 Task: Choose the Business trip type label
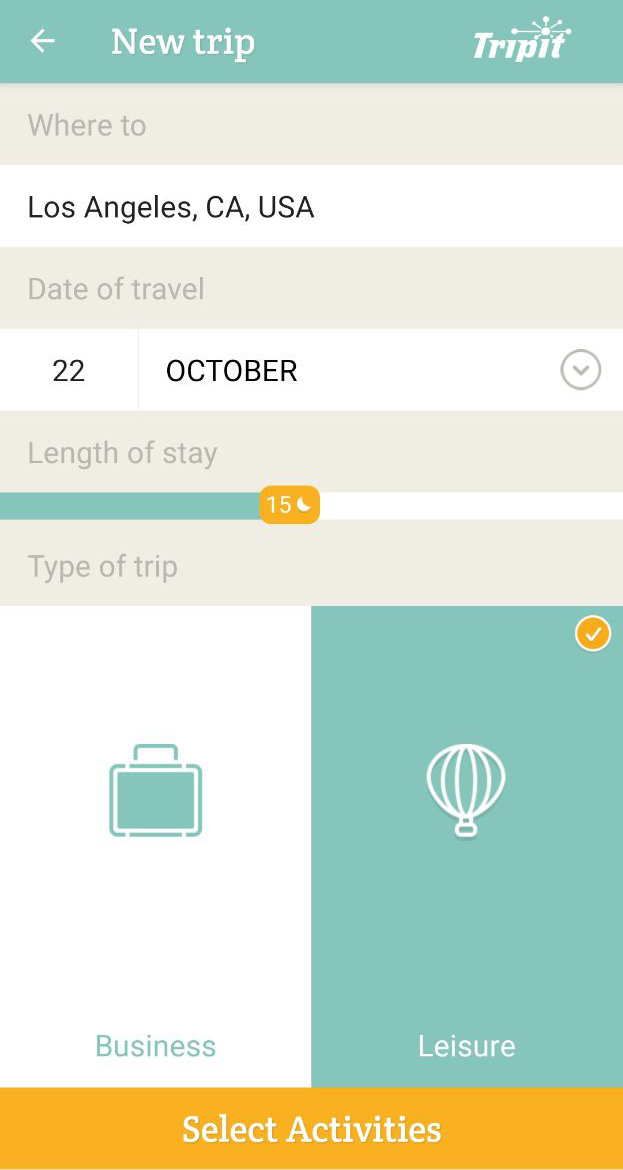click(155, 1046)
